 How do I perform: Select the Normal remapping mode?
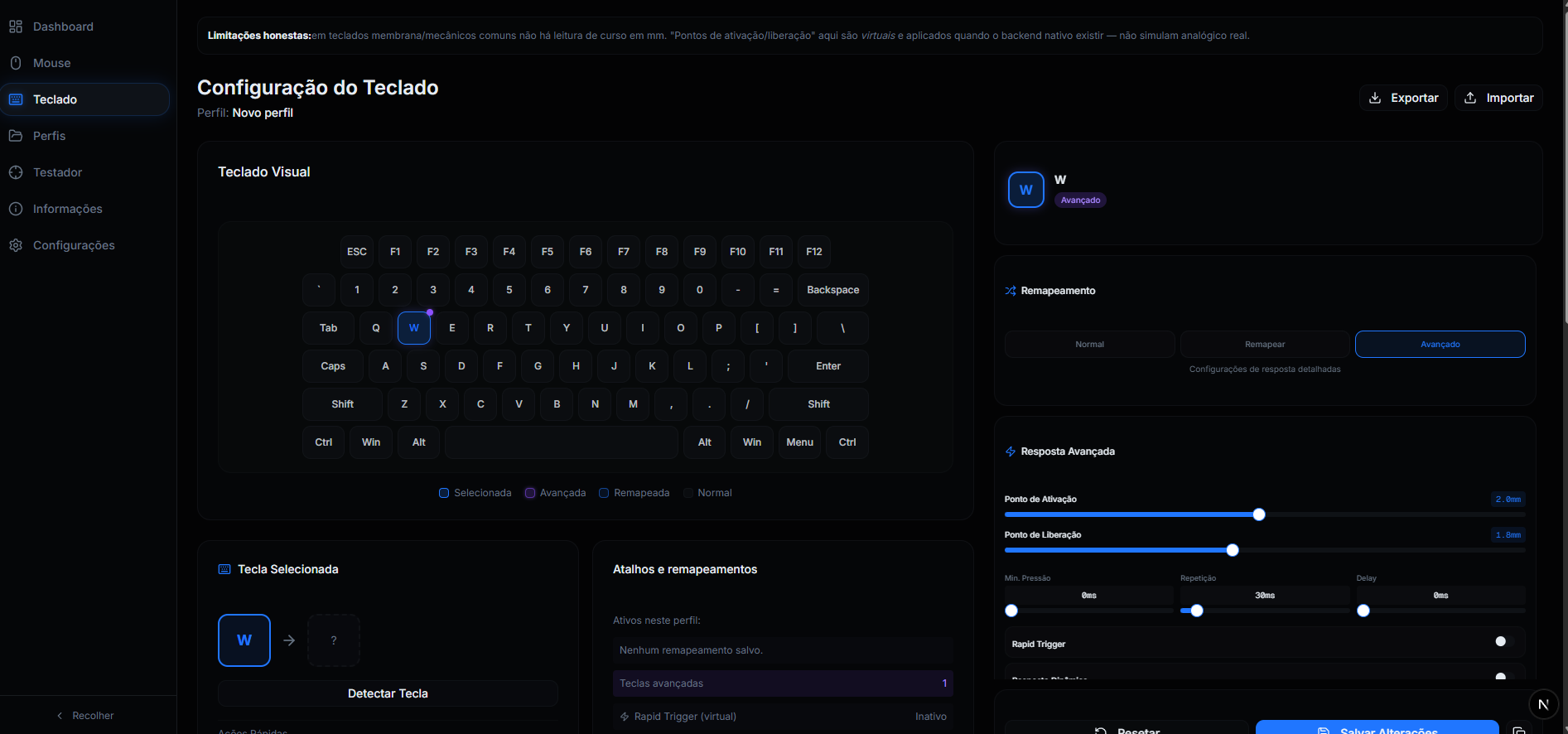(x=1090, y=344)
